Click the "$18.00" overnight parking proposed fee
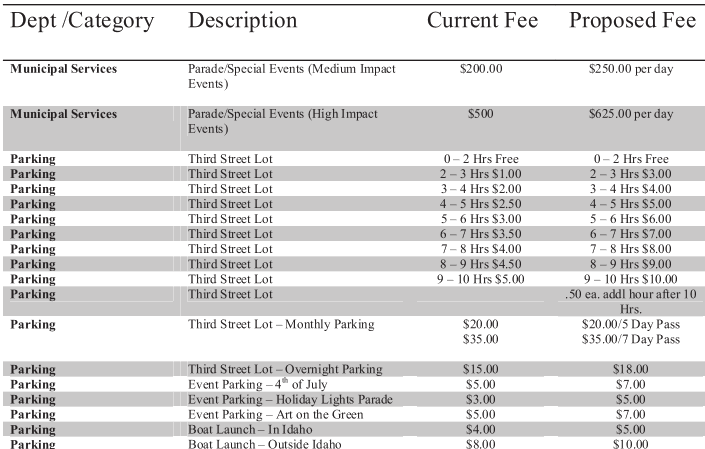Image resolution: width=705 pixels, height=449 pixels. coord(630,370)
